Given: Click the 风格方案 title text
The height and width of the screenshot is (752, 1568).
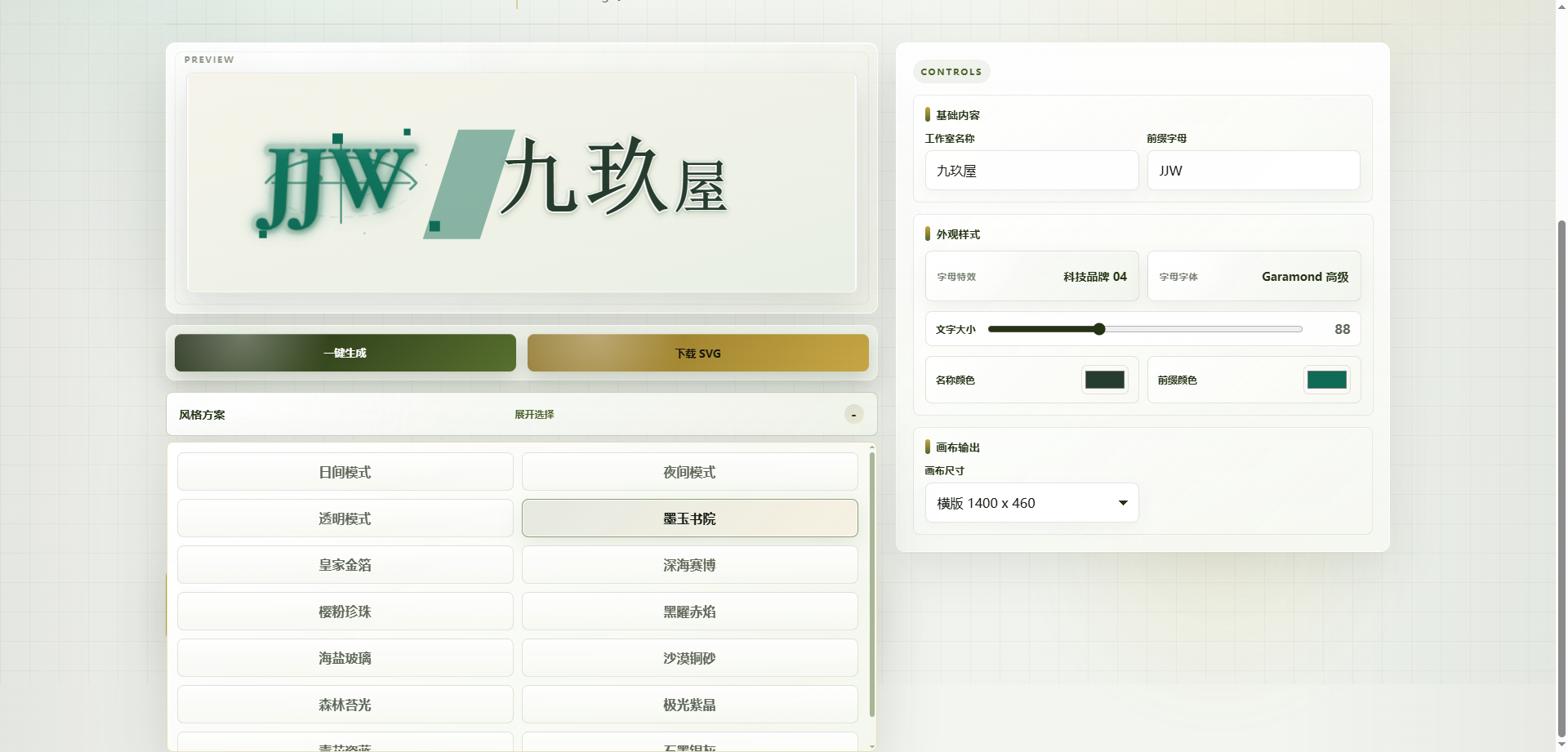Looking at the screenshot, I should pos(202,415).
